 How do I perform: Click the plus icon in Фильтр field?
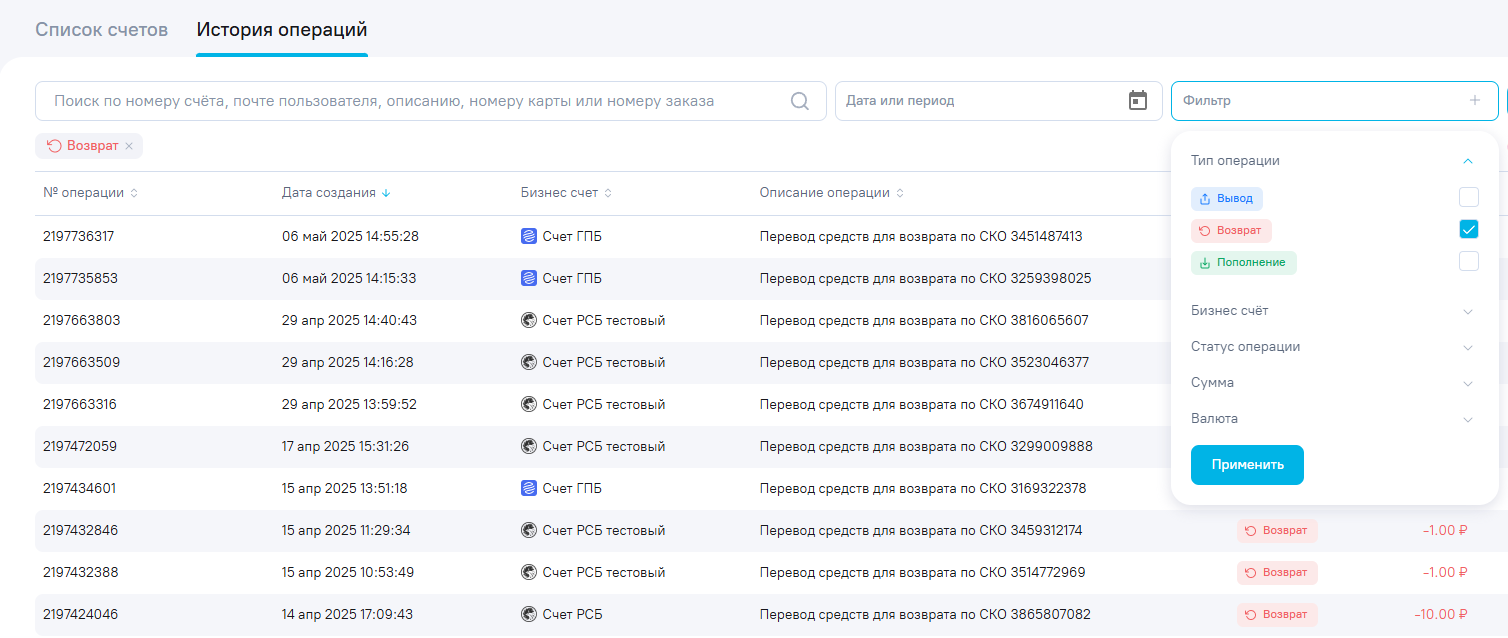(x=1474, y=101)
